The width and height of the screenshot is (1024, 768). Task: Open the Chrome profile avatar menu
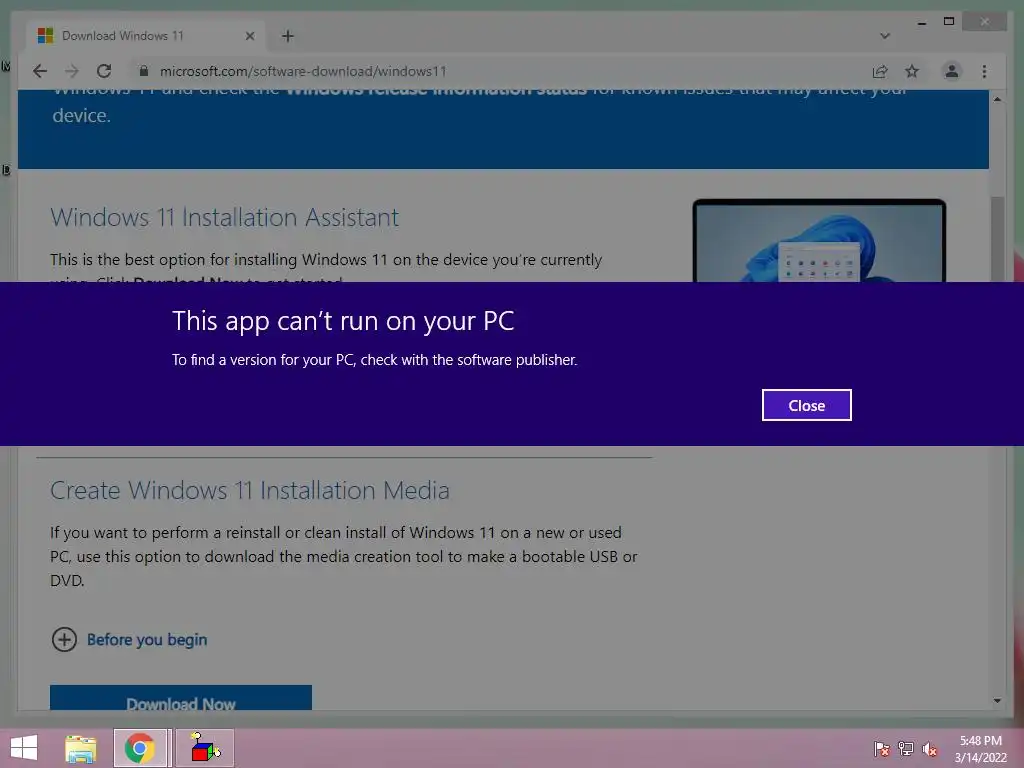(x=952, y=71)
